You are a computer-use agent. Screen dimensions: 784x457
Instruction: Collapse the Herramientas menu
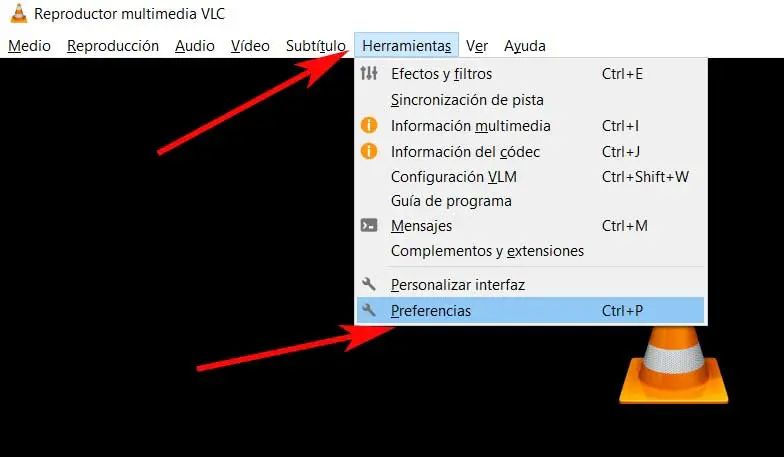[x=406, y=46]
